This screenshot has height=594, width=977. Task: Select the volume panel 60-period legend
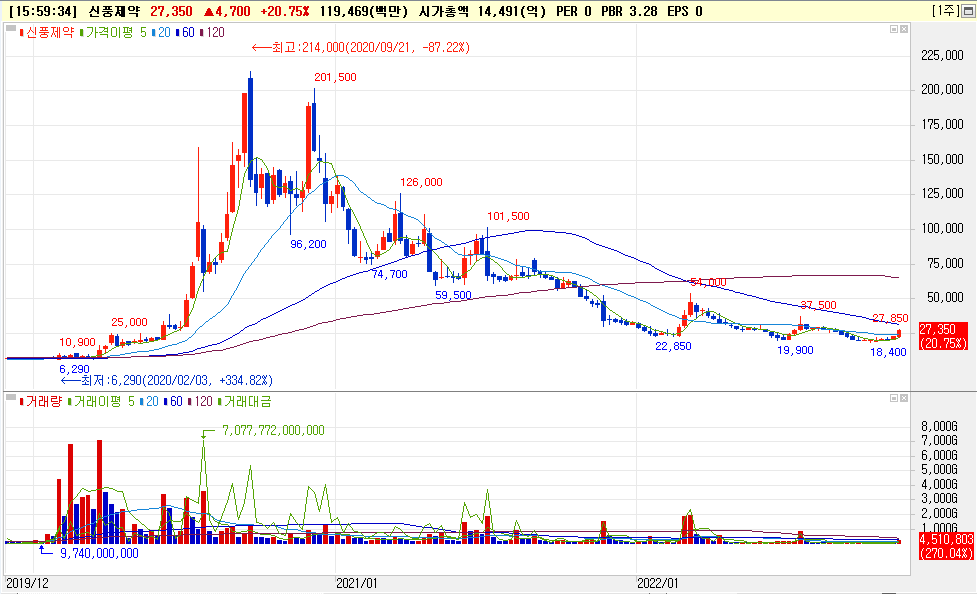coord(173,401)
